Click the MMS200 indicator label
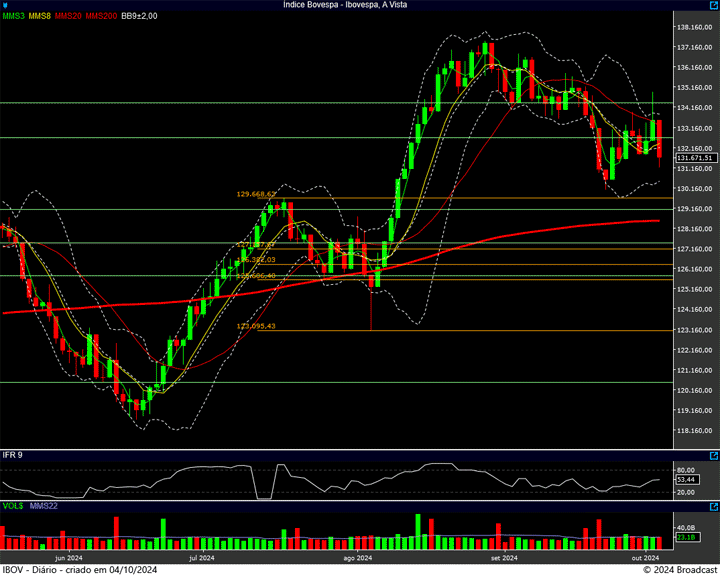Viewport: 720px width, 575px height. (x=101, y=17)
